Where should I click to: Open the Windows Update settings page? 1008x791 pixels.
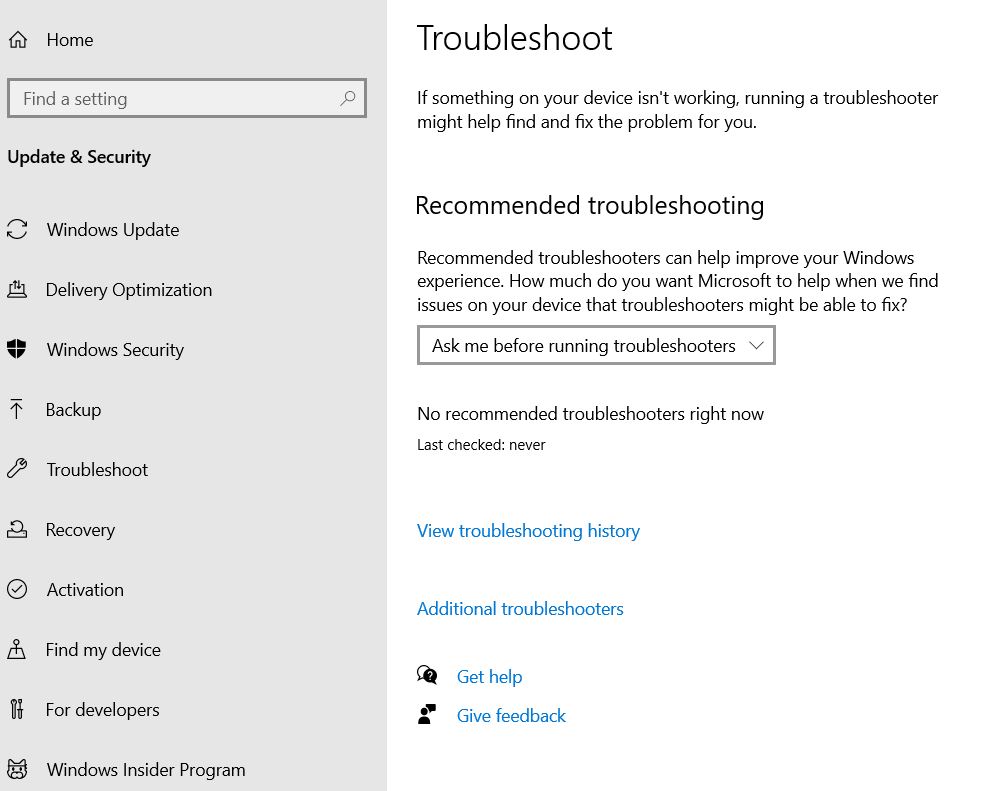coord(113,230)
